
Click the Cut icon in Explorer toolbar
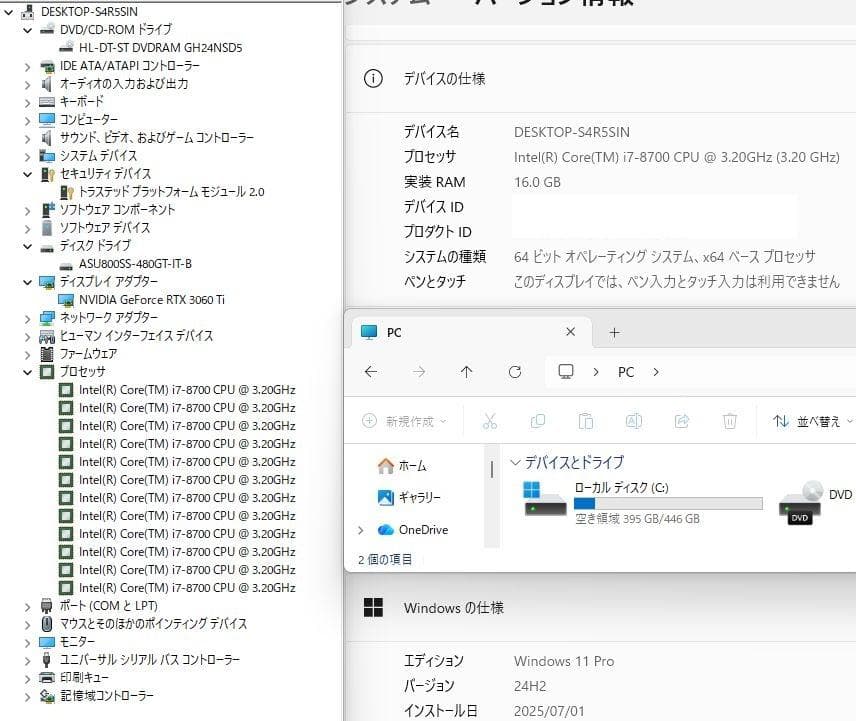[x=490, y=421]
